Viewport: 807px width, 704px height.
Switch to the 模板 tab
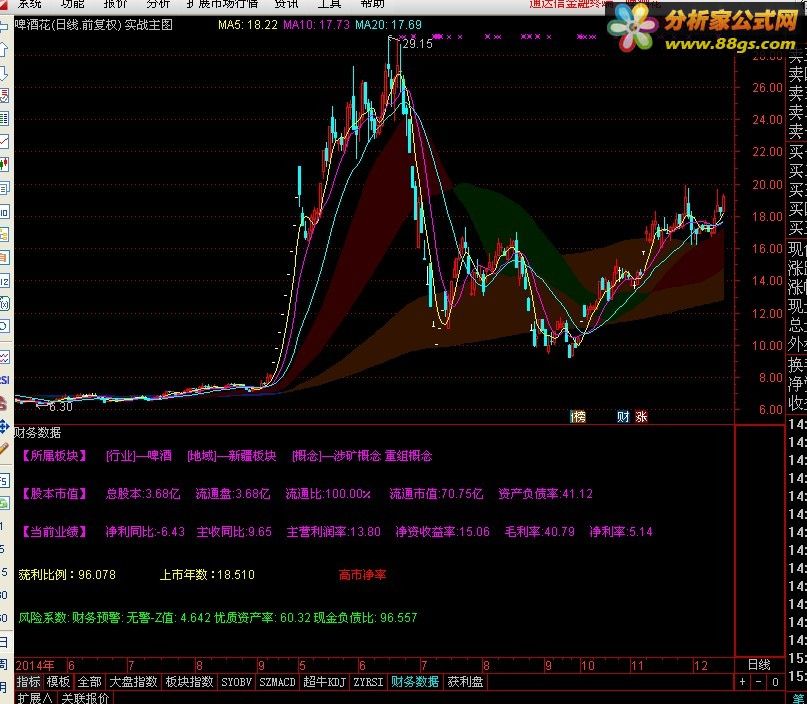[58, 682]
